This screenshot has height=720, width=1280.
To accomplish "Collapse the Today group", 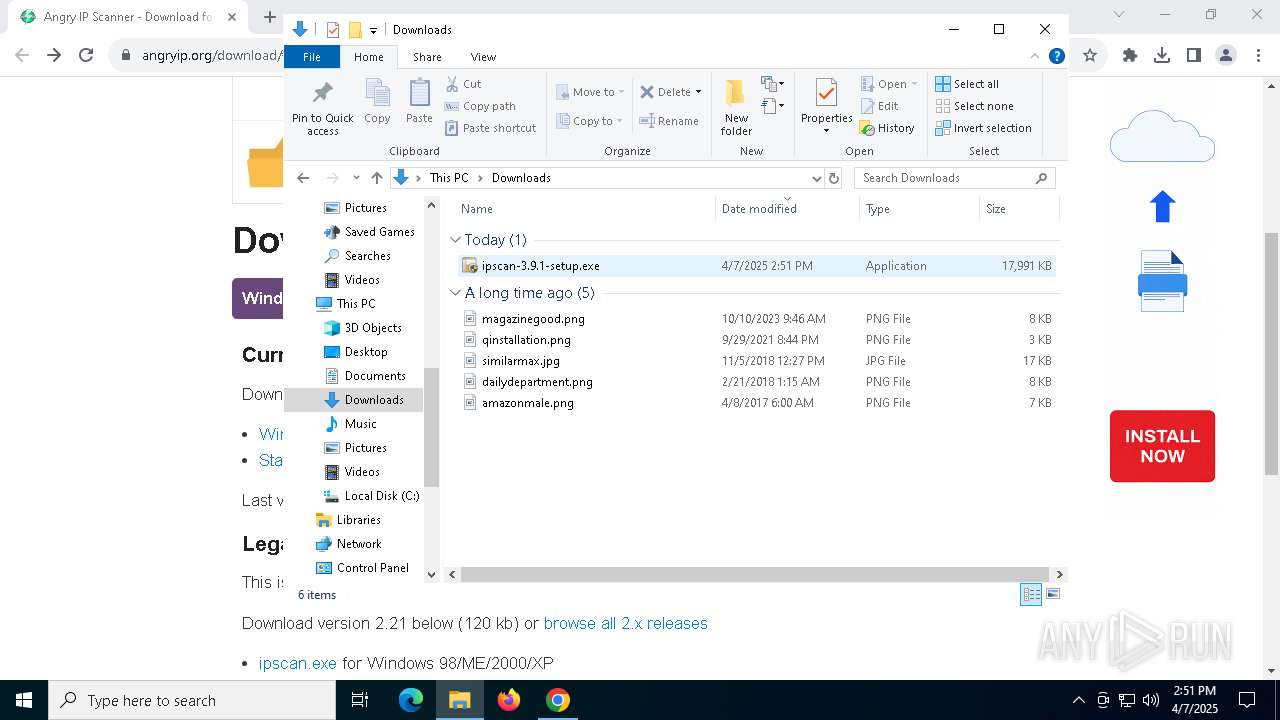I will pyautogui.click(x=455, y=240).
